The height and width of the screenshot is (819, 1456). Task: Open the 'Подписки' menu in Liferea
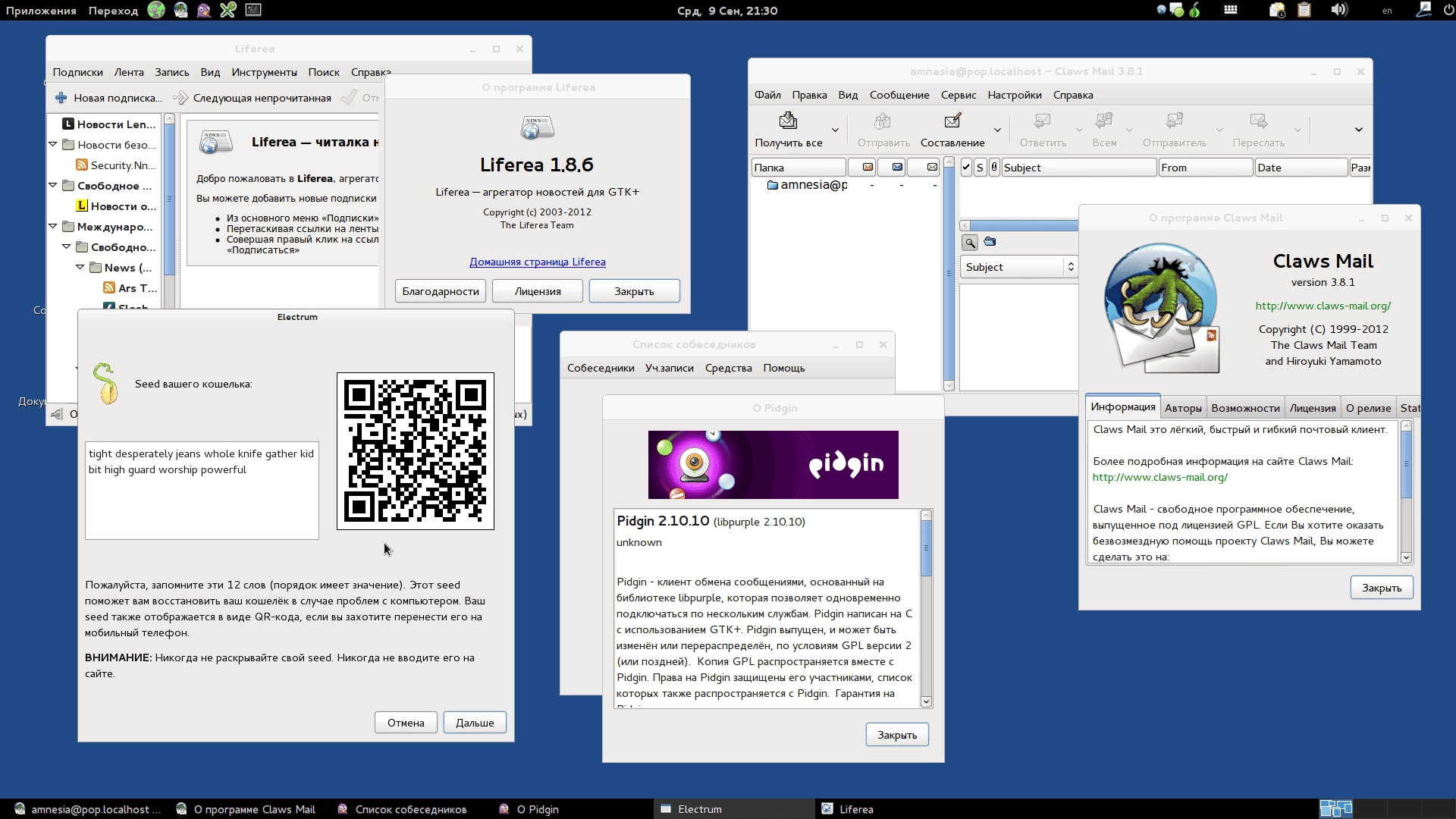[77, 72]
